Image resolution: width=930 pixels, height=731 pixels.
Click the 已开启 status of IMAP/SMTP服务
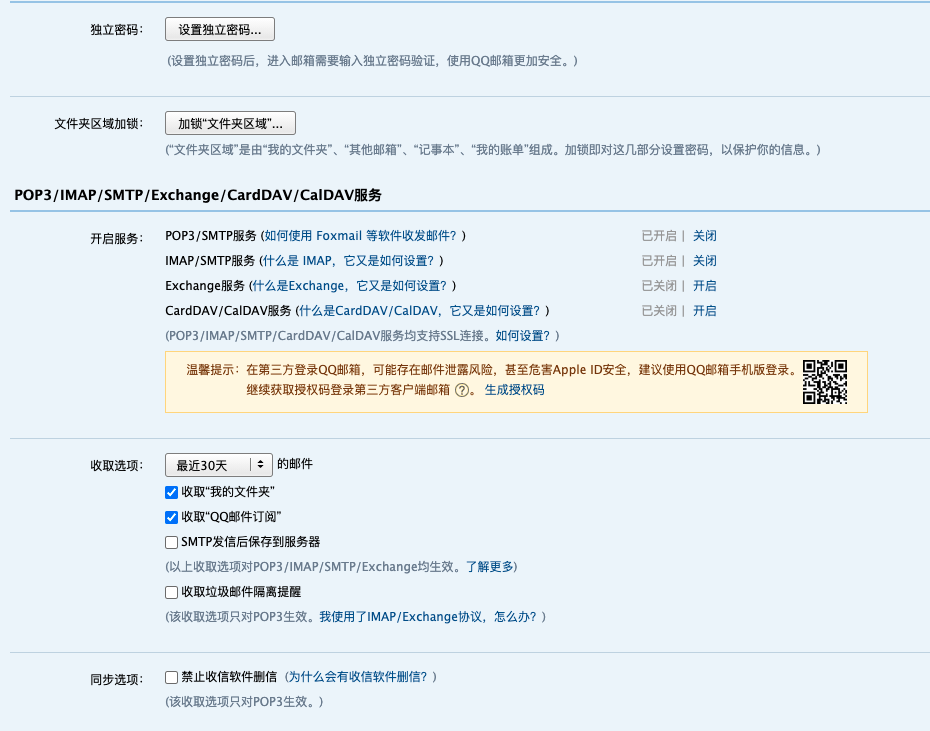point(659,260)
